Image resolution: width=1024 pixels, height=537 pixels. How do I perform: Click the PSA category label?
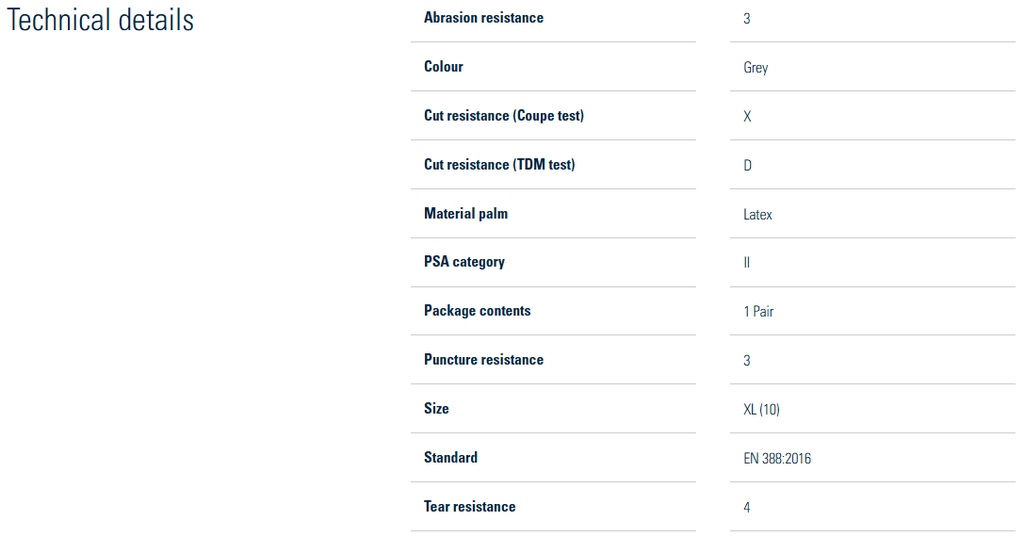464,262
